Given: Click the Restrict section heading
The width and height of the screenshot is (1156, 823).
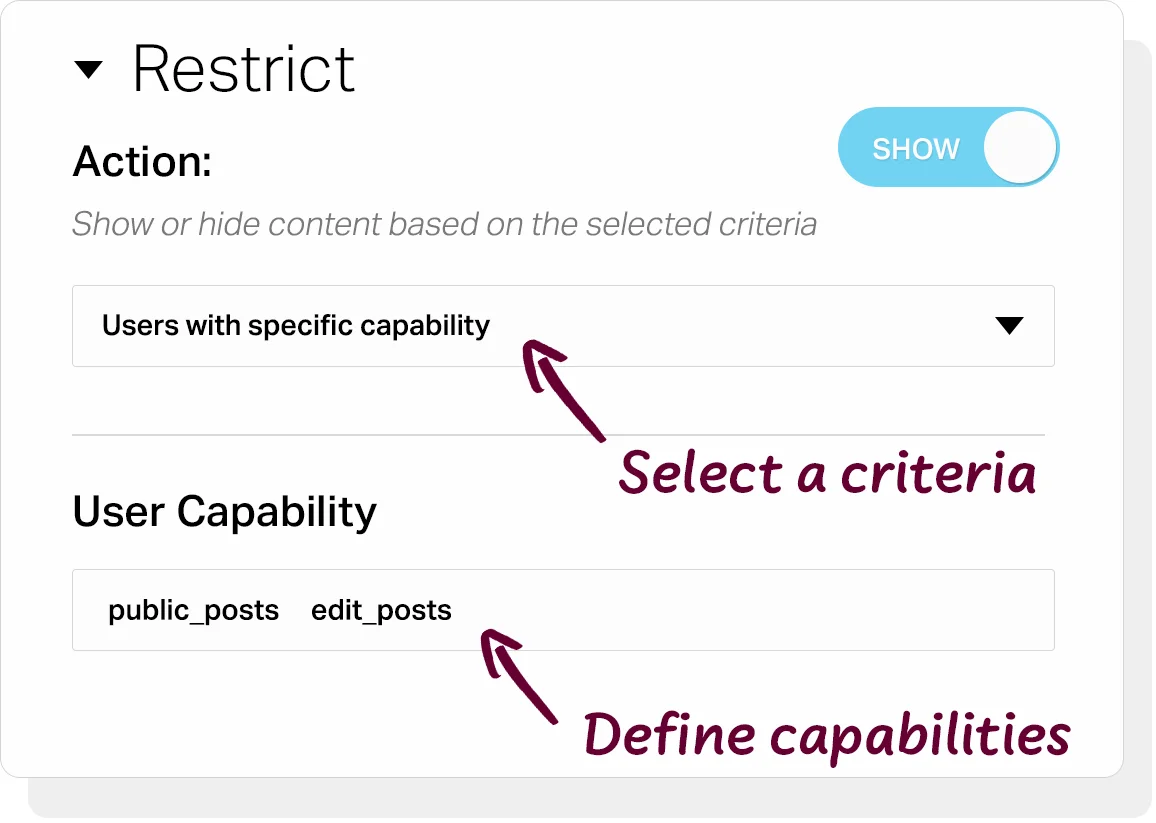Looking at the screenshot, I should coord(243,69).
